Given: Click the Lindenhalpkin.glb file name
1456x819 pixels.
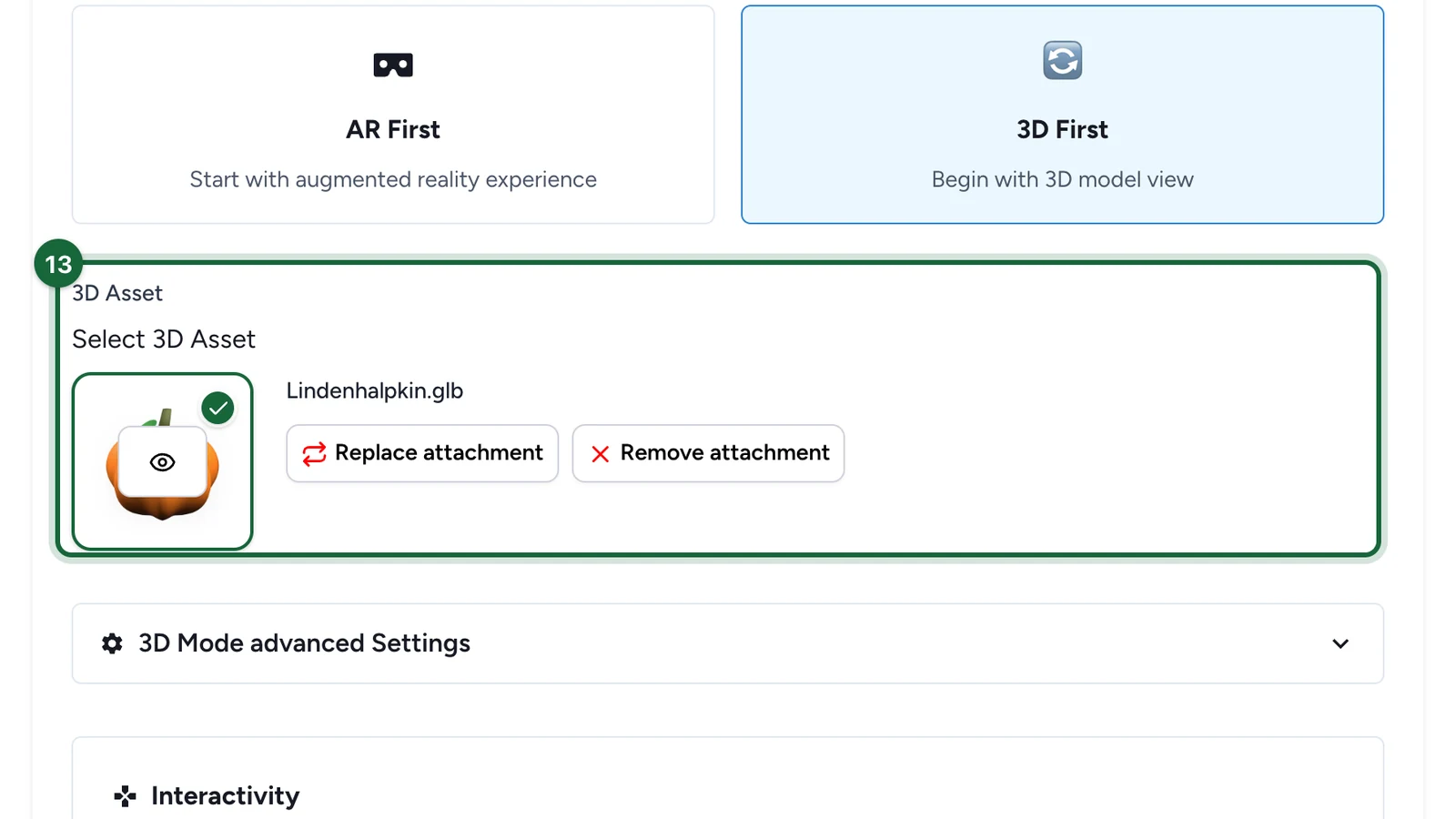Looking at the screenshot, I should click(375, 390).
